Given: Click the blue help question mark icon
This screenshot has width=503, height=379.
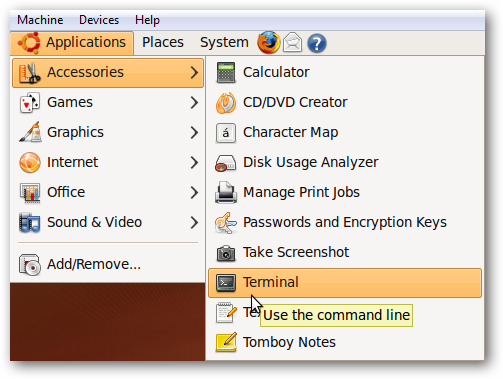Looking at the screenshot, I should point(317,43).
